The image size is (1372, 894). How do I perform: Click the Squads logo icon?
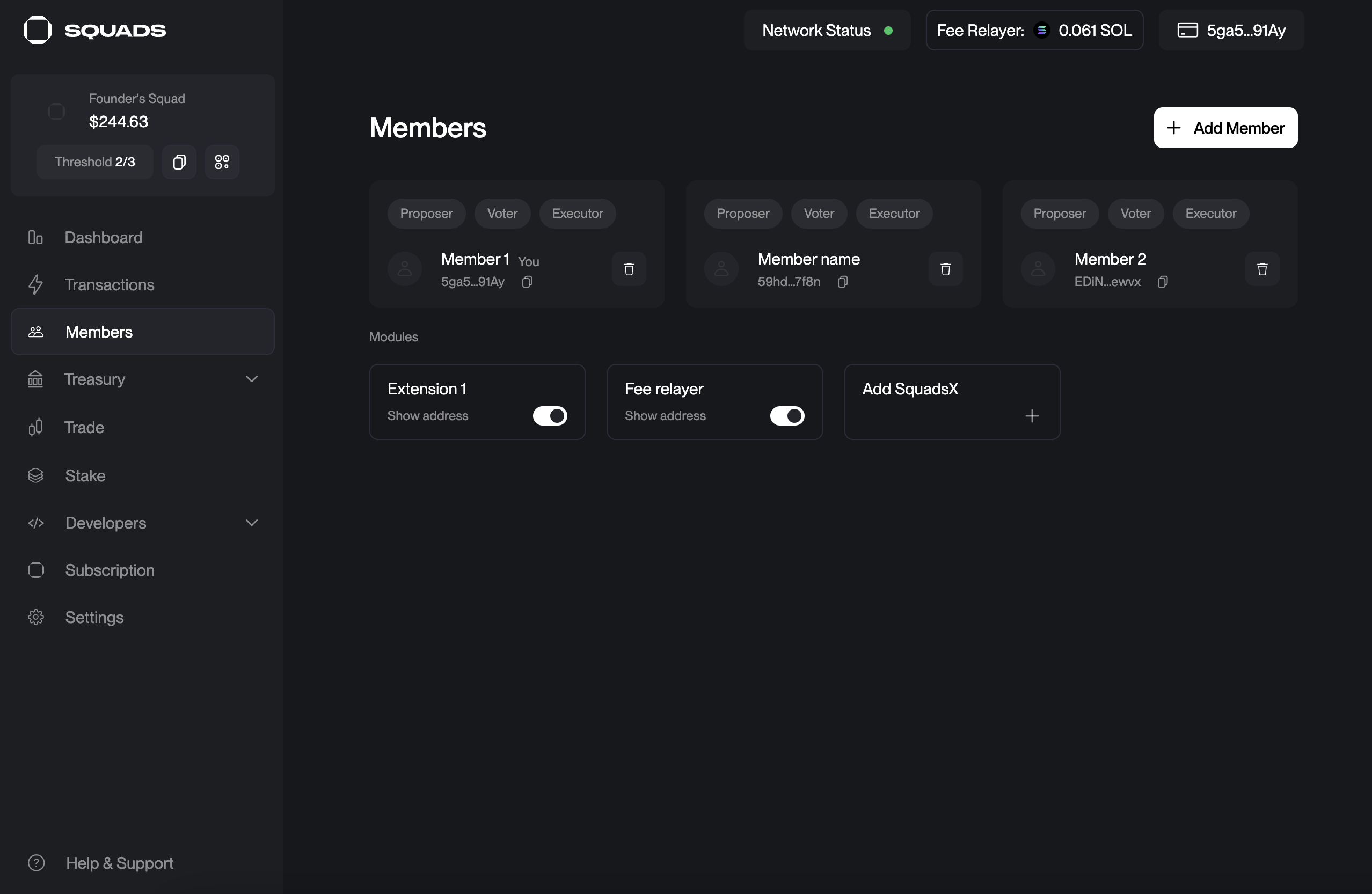click(x=38, y=30)
